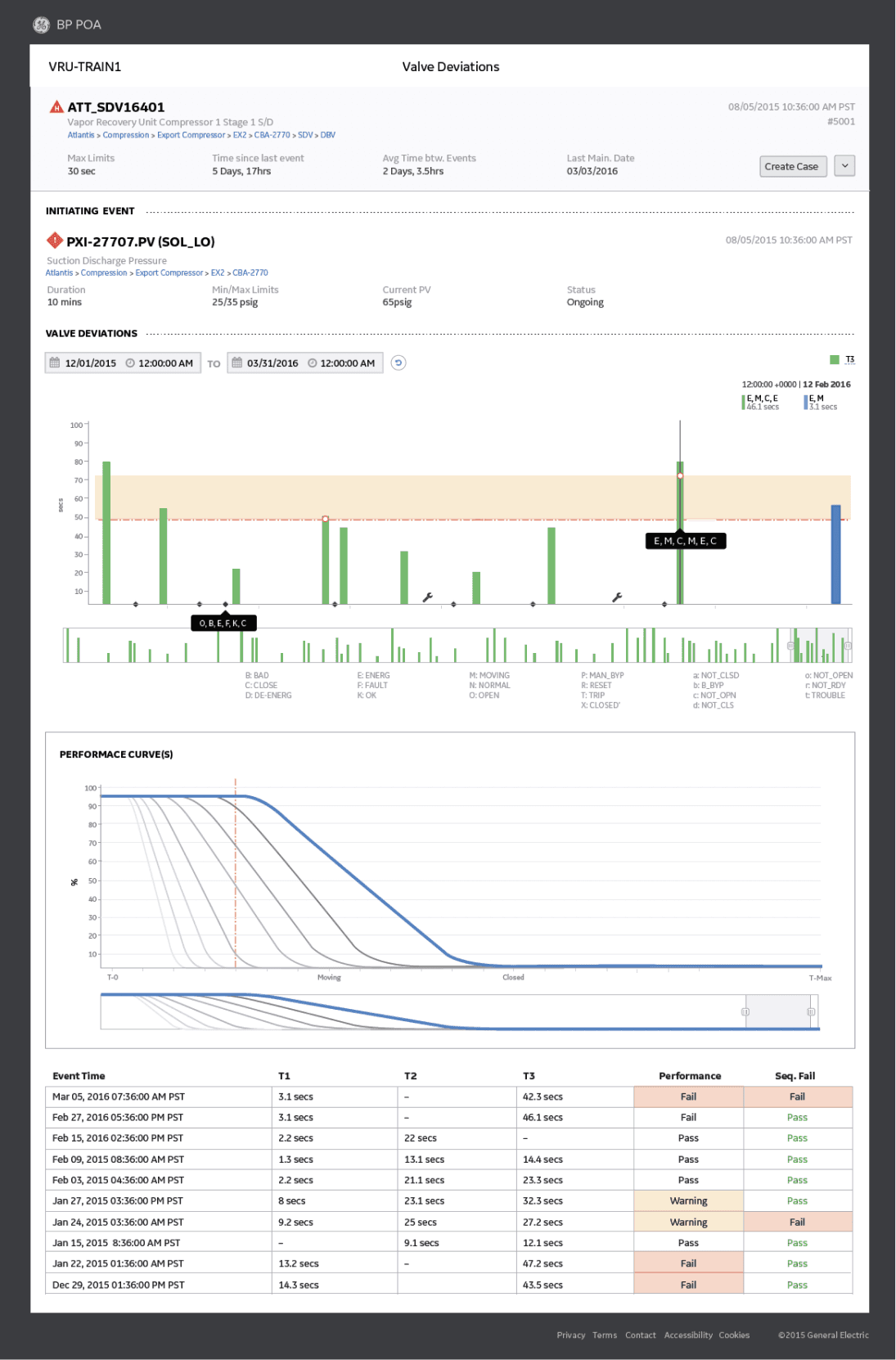This screenshot has width=896, height=1360.
Task: Click the GE logo icon
Action: pyautogui.click(x=41, y=25)
